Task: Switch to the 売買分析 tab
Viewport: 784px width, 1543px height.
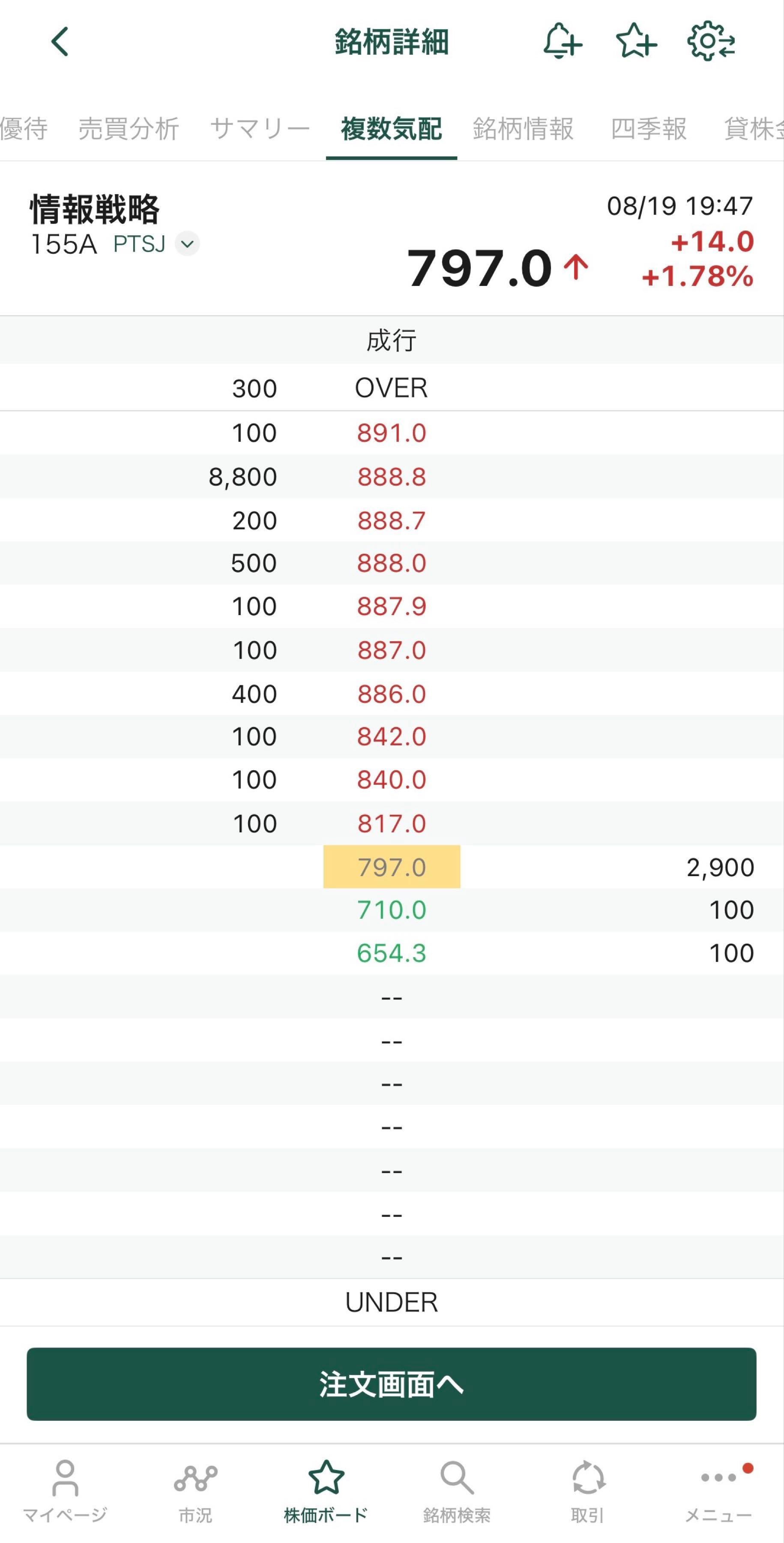Action: (129, 129)
